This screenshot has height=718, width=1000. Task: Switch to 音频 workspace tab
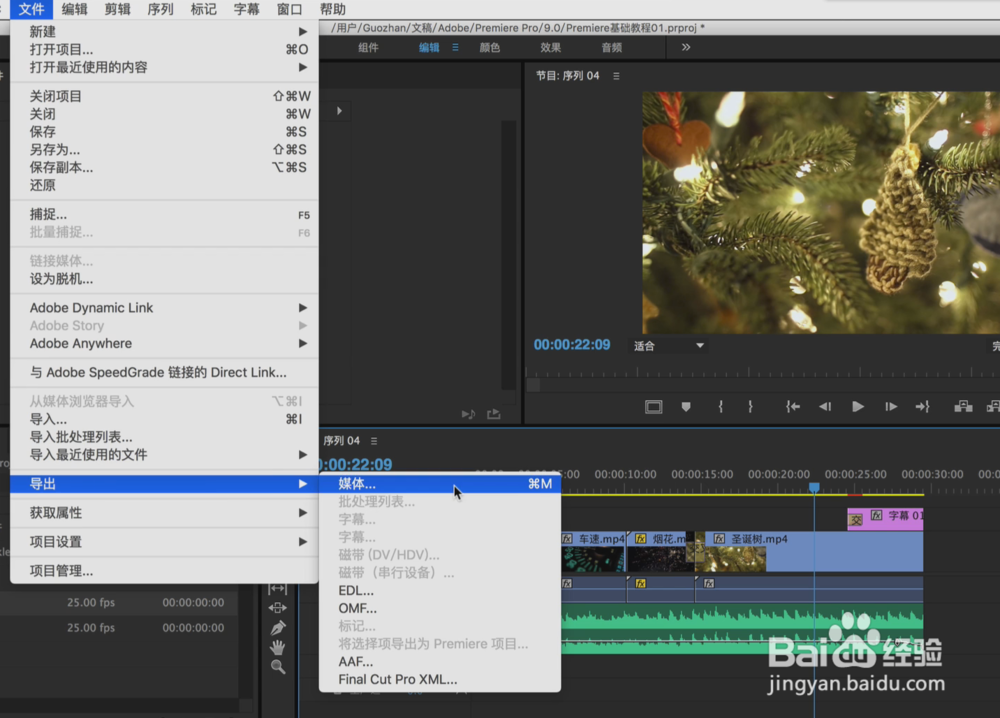click(611, 47)
